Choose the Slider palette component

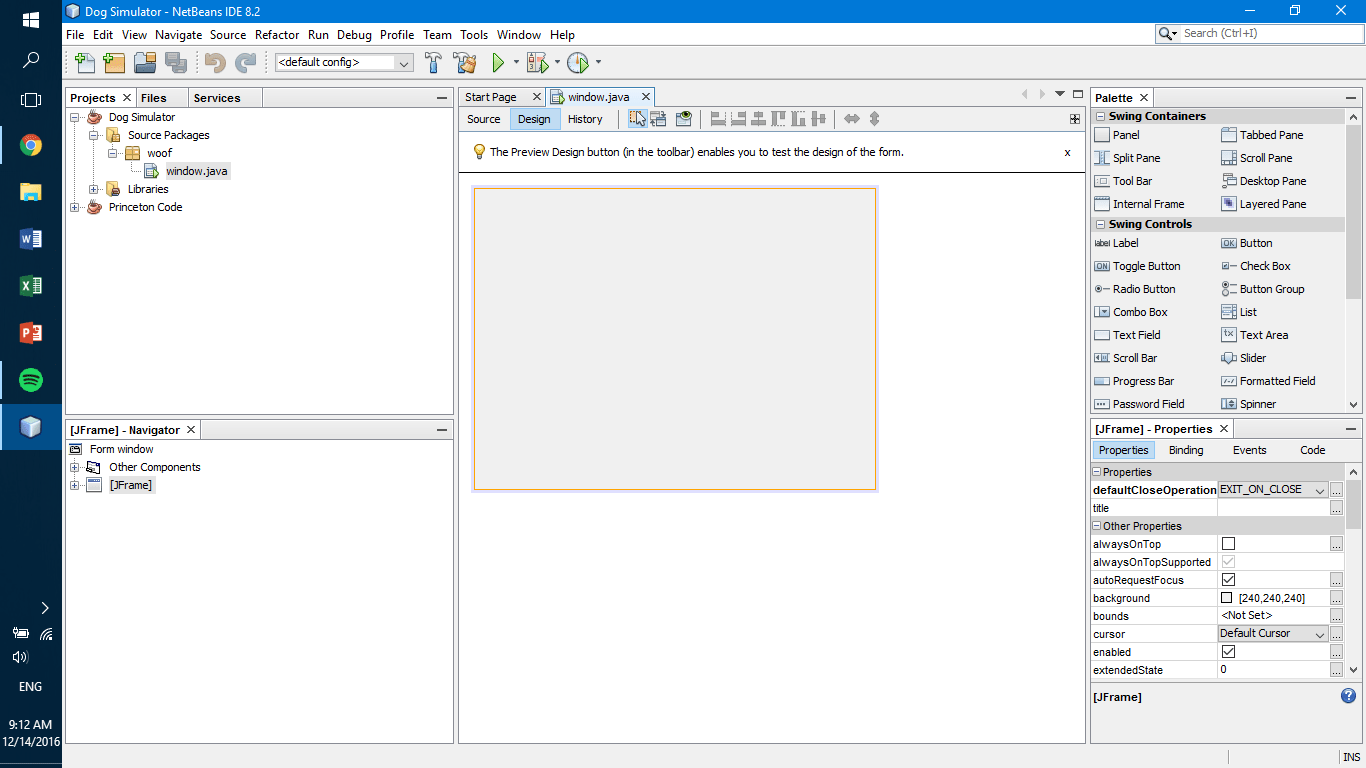[1244, 358]
